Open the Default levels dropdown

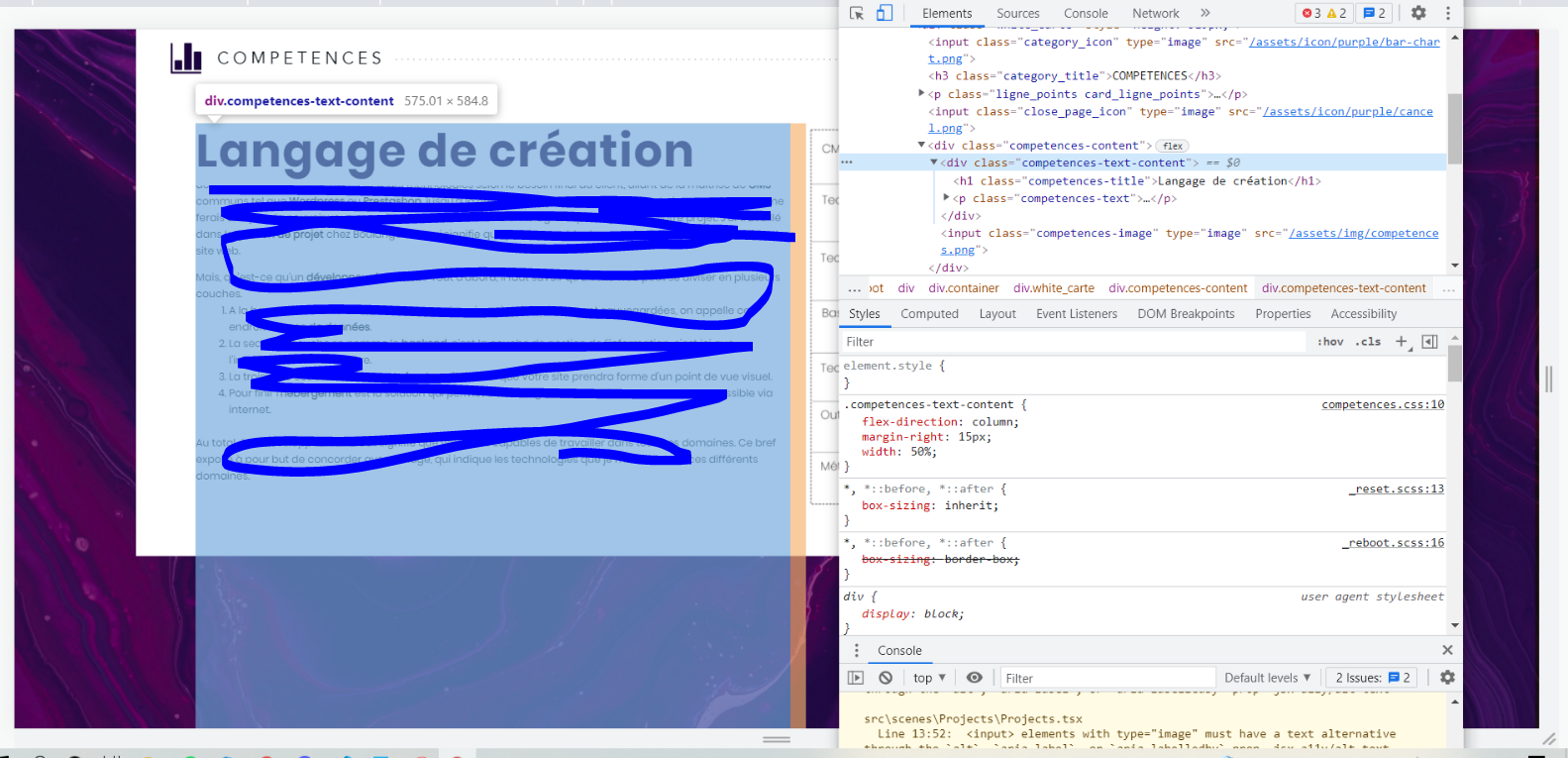[x=1267, y=678]
